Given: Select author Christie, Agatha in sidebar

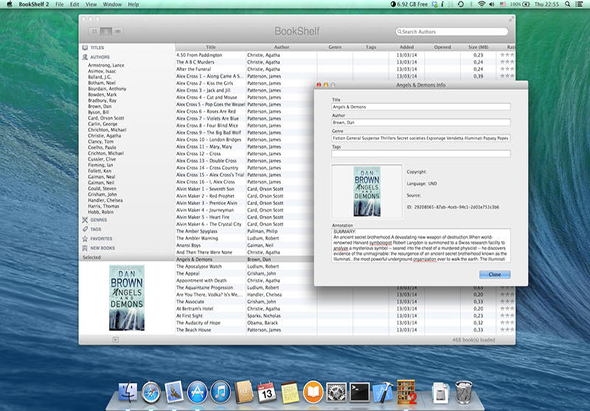Looking at the screenshot, I should [104, 136].
